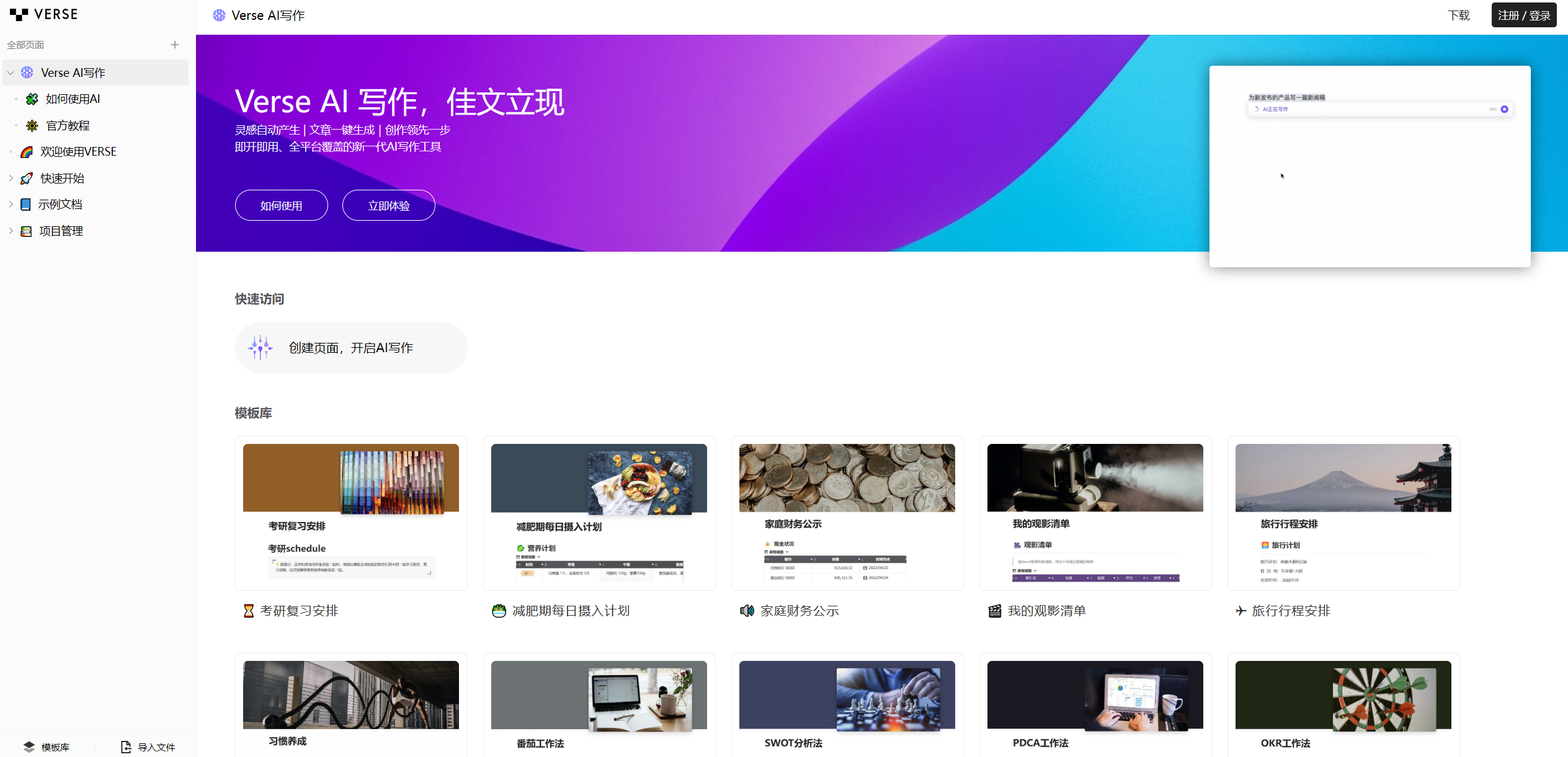Collapse the Verse AI写作 tree node
Screen dimensions: 1568x757
pos(11,73)
